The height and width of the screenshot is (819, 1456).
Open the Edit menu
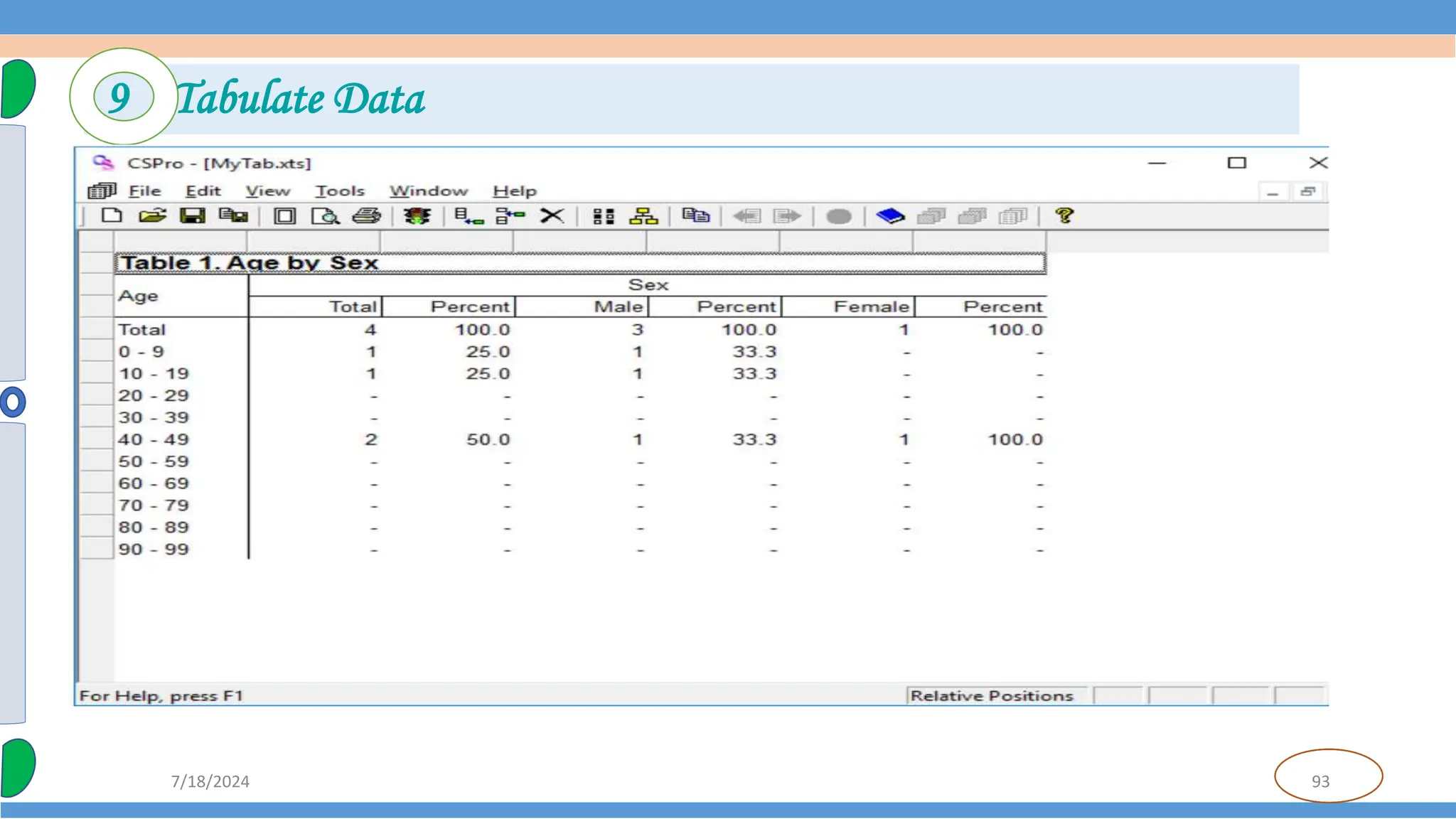click(203, 191)
